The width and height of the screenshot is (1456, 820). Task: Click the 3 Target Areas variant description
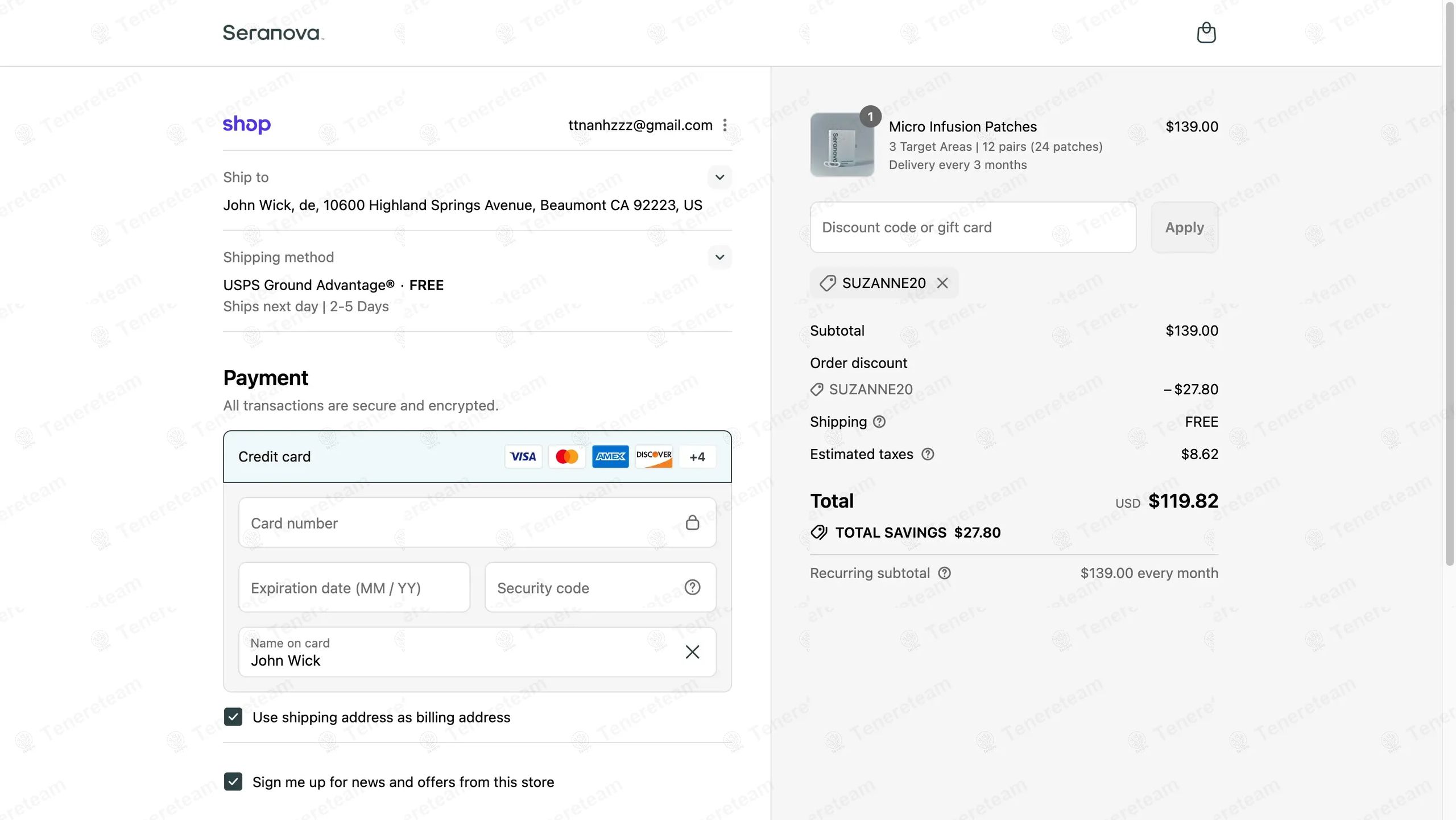pyautogui.click(x=996, y=147)
